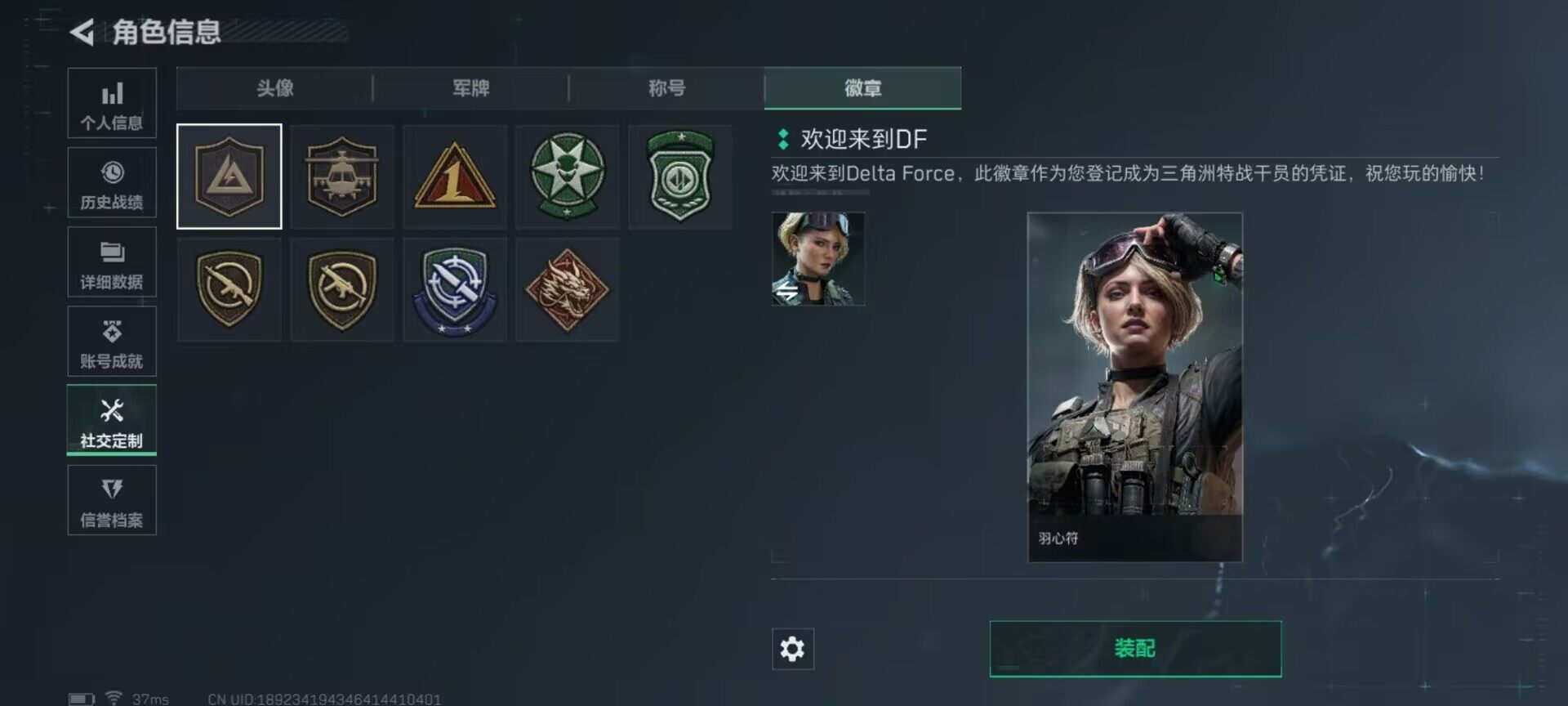Open the 个人信息 sidebar section

tap(112, 103)
